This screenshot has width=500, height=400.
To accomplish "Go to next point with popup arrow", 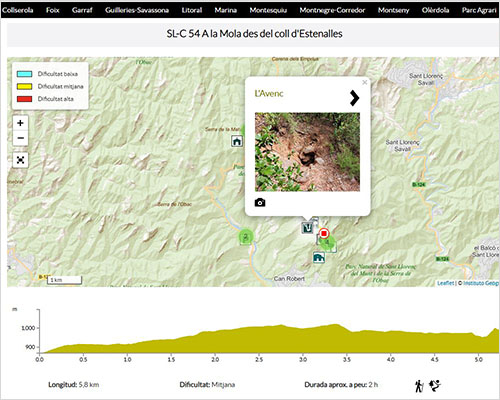I will [354, 98].
